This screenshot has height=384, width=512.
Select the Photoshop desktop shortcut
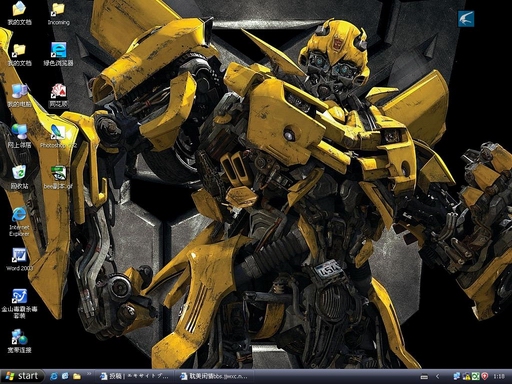(58, 136)
